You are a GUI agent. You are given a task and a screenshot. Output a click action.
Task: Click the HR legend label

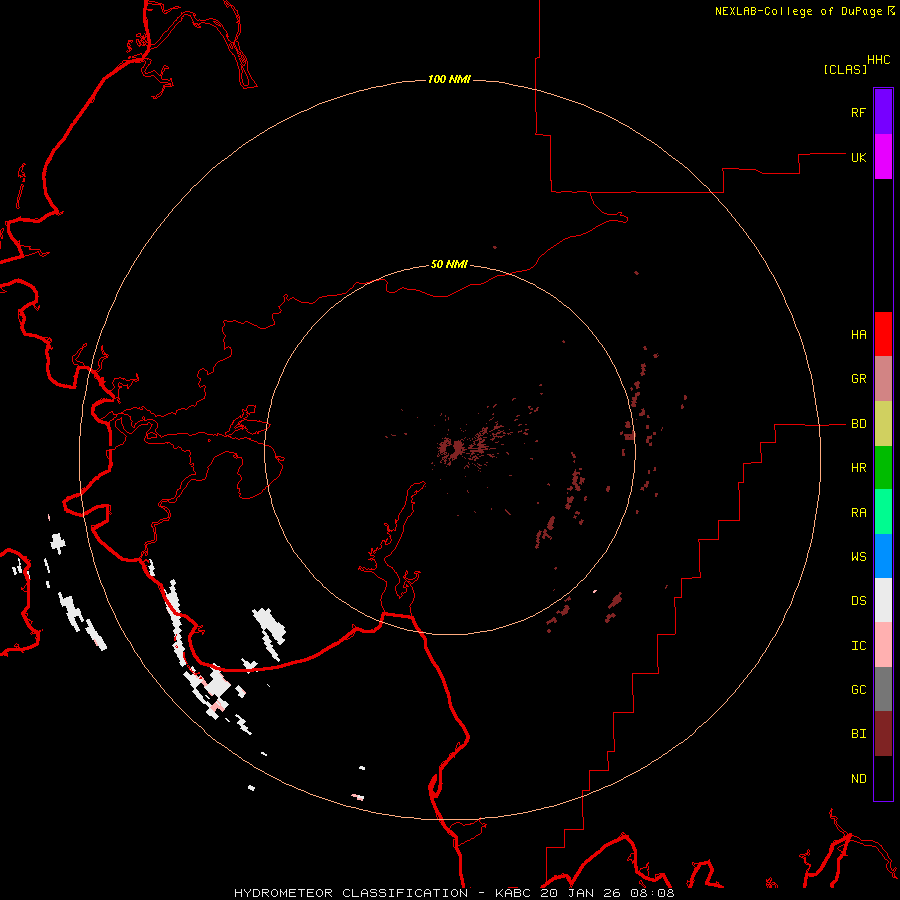[858, 468]
